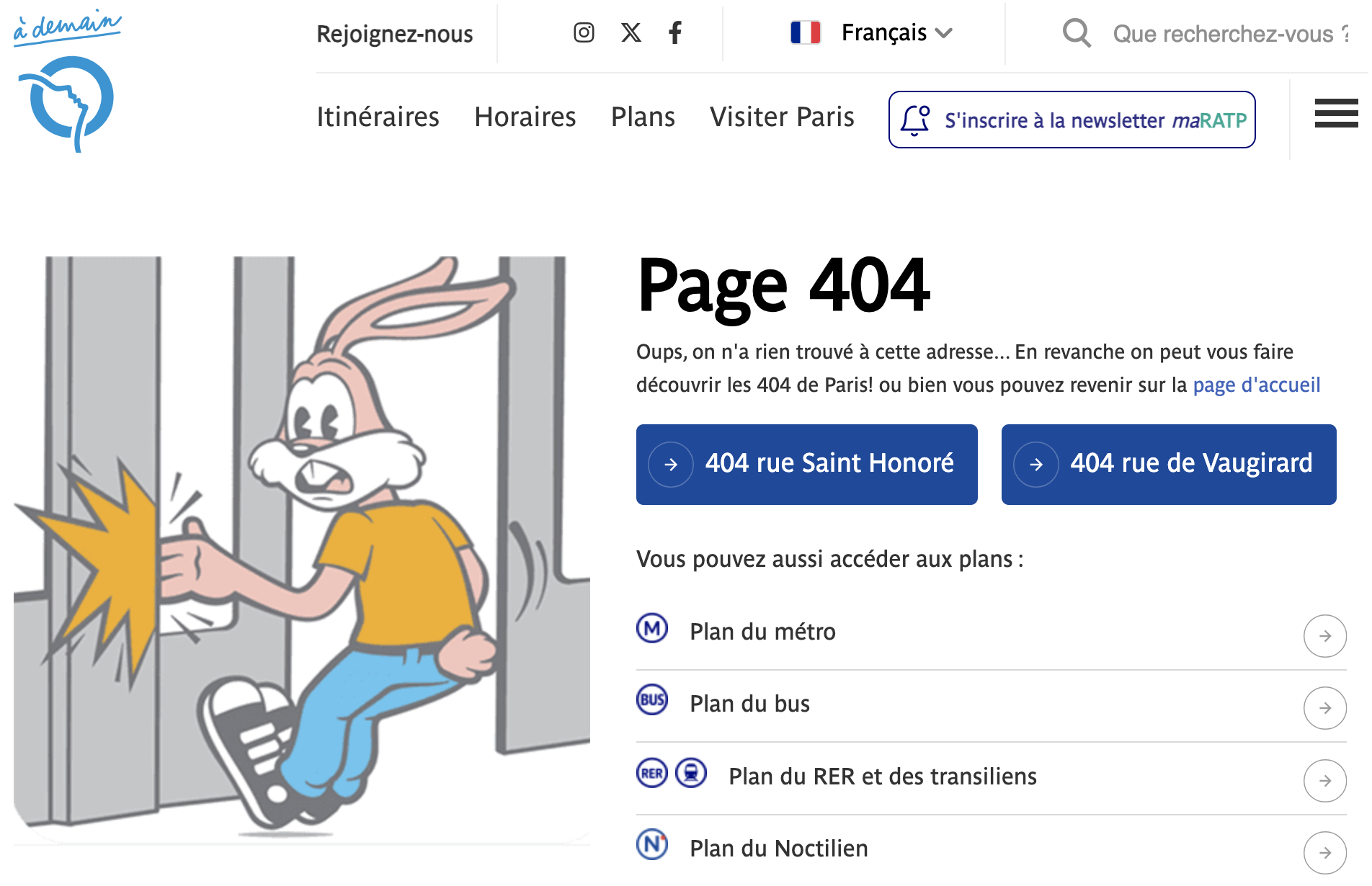Click the search magnifier icon
The image size is (1372, 886).
[x=1077, y=33]
